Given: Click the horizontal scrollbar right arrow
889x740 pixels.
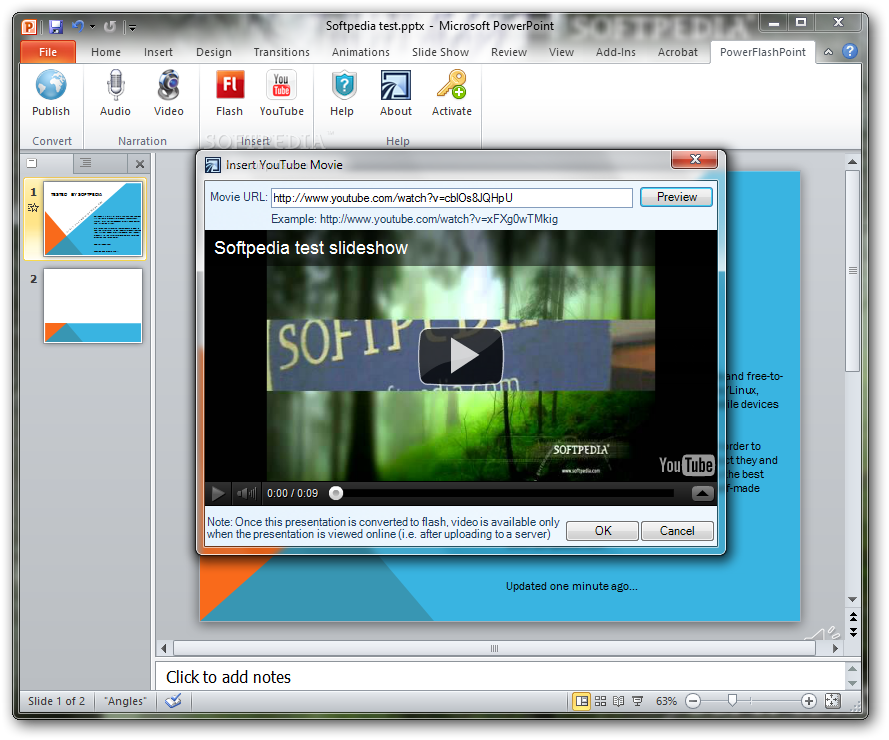Looking at the screenshot, I should (x=835, y=648).
